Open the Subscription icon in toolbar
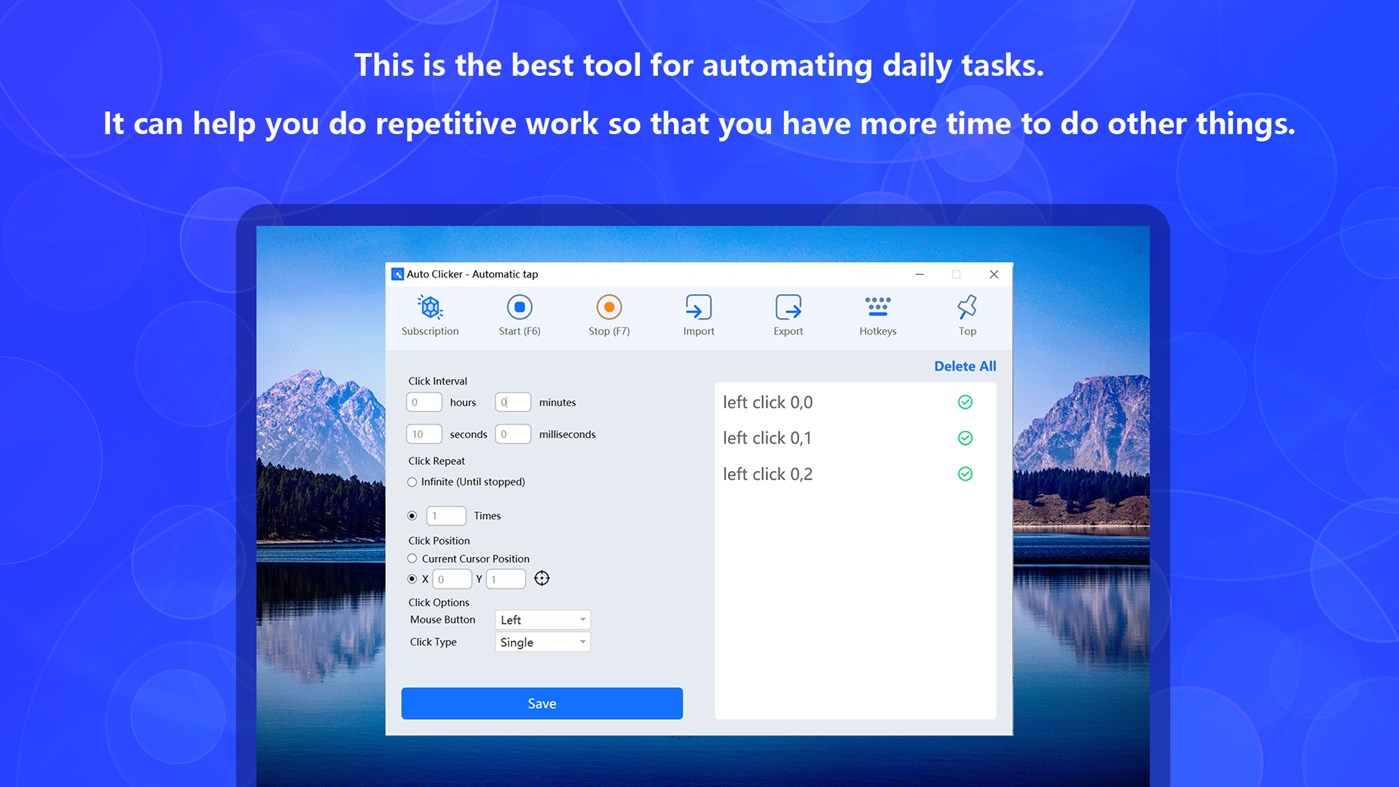The height and width of the screenshot is (787, 1399). click(x=430, y=316)
